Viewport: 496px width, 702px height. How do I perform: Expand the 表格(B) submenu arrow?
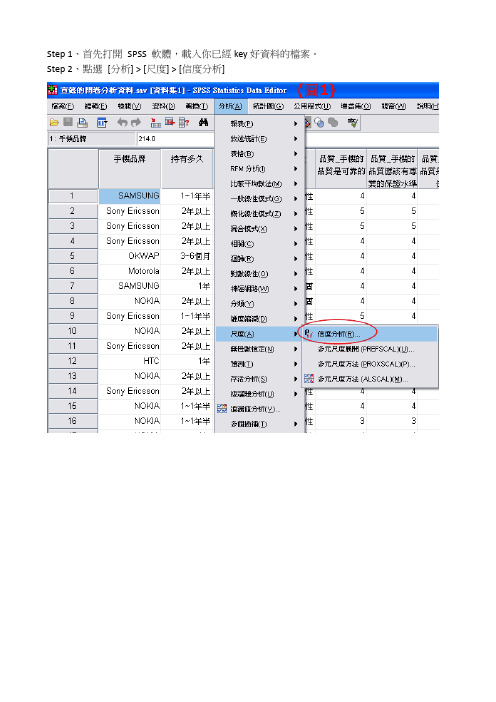pyautogui.click(x=295, y=154)
